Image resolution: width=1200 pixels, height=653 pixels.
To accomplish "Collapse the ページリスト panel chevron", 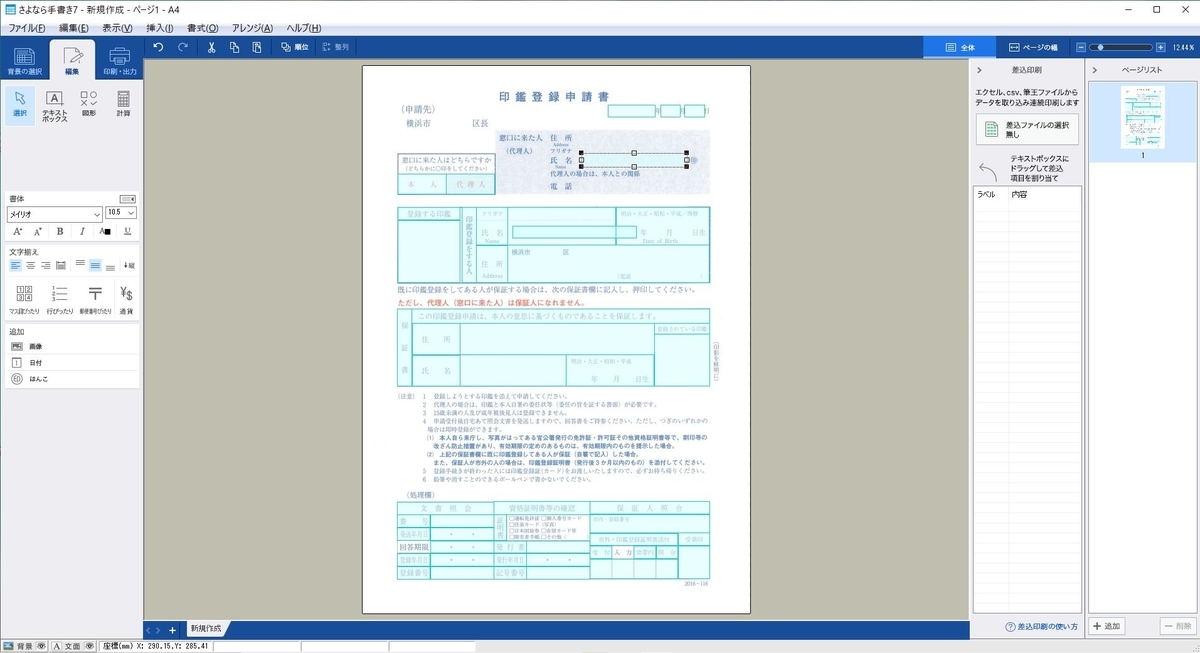I will [1095, 70].
